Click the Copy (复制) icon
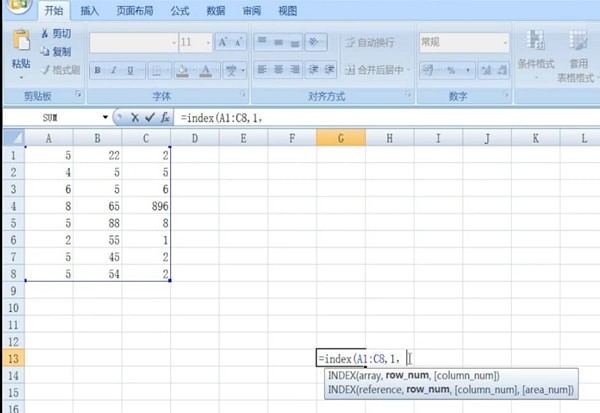Viewport: 600px width, 413px height. click(46, 51)
